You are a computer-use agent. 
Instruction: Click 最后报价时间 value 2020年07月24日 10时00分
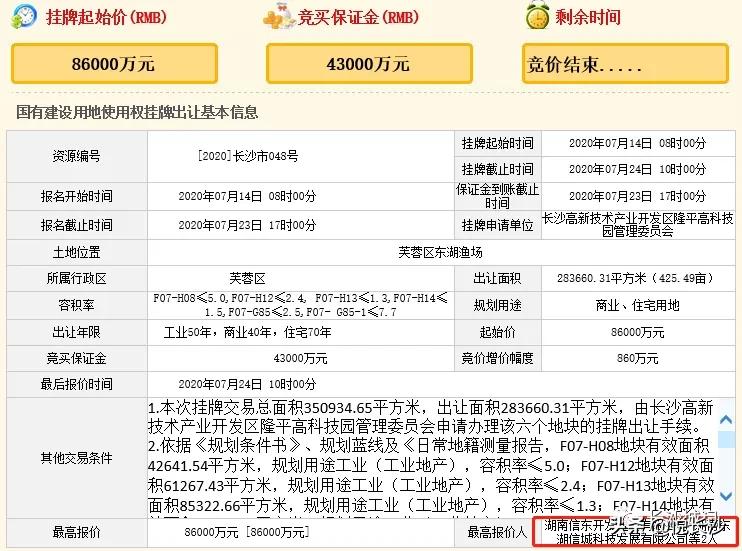pyautogui.click(x=247, y=384)
